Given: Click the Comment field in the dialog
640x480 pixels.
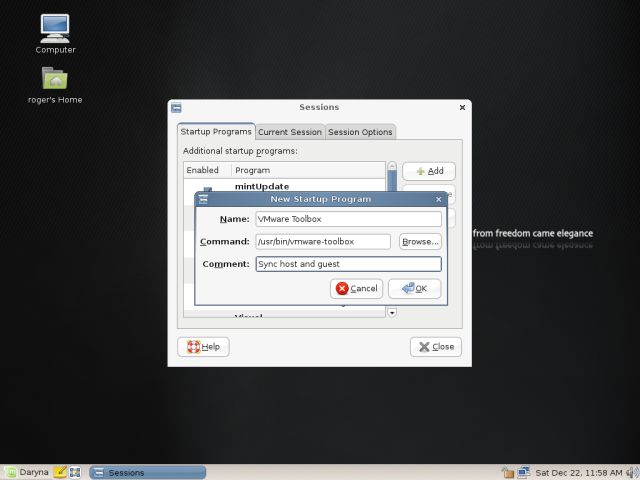Looking at the screenshot, I should [x=348, y=264].
